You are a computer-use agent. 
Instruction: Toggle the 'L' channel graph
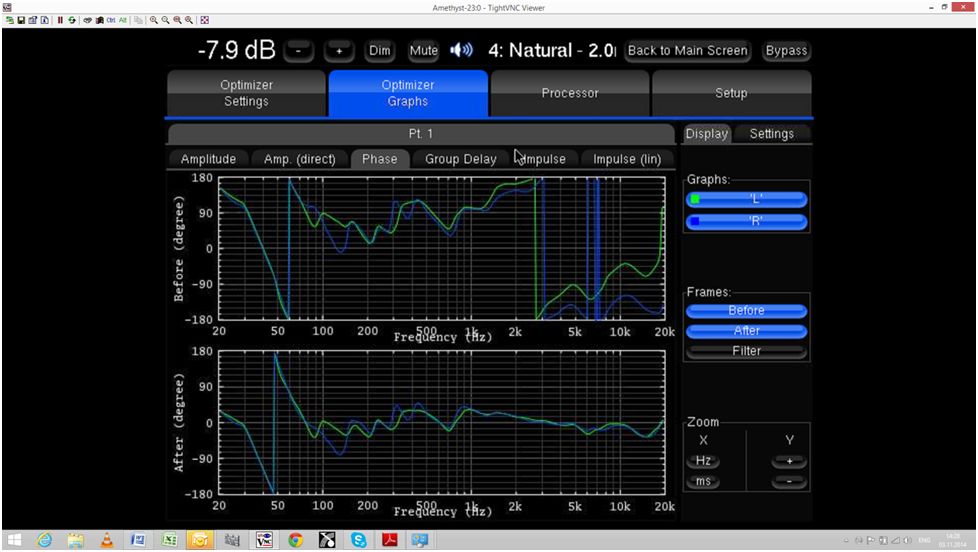pyautogui.click(x=746, y=199)
